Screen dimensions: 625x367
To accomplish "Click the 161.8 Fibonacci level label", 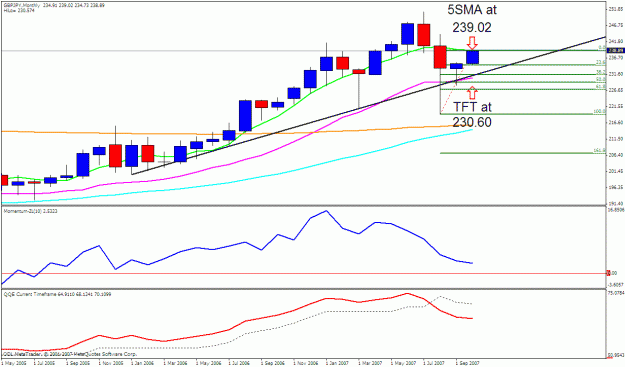I will [x=600, y=151].
